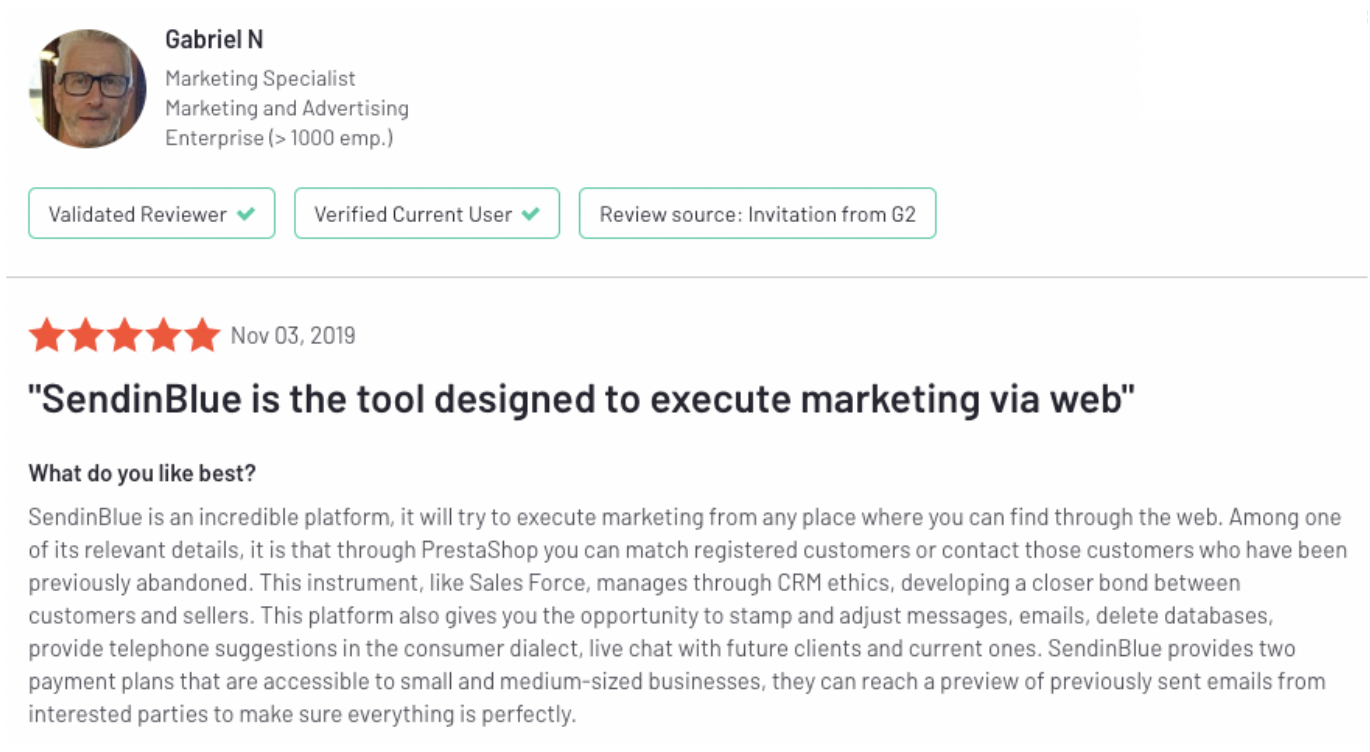Screen dimensions: 1370x752
Task: Click the green checkmark in Validated Reviewer
Action: [246, 214]
